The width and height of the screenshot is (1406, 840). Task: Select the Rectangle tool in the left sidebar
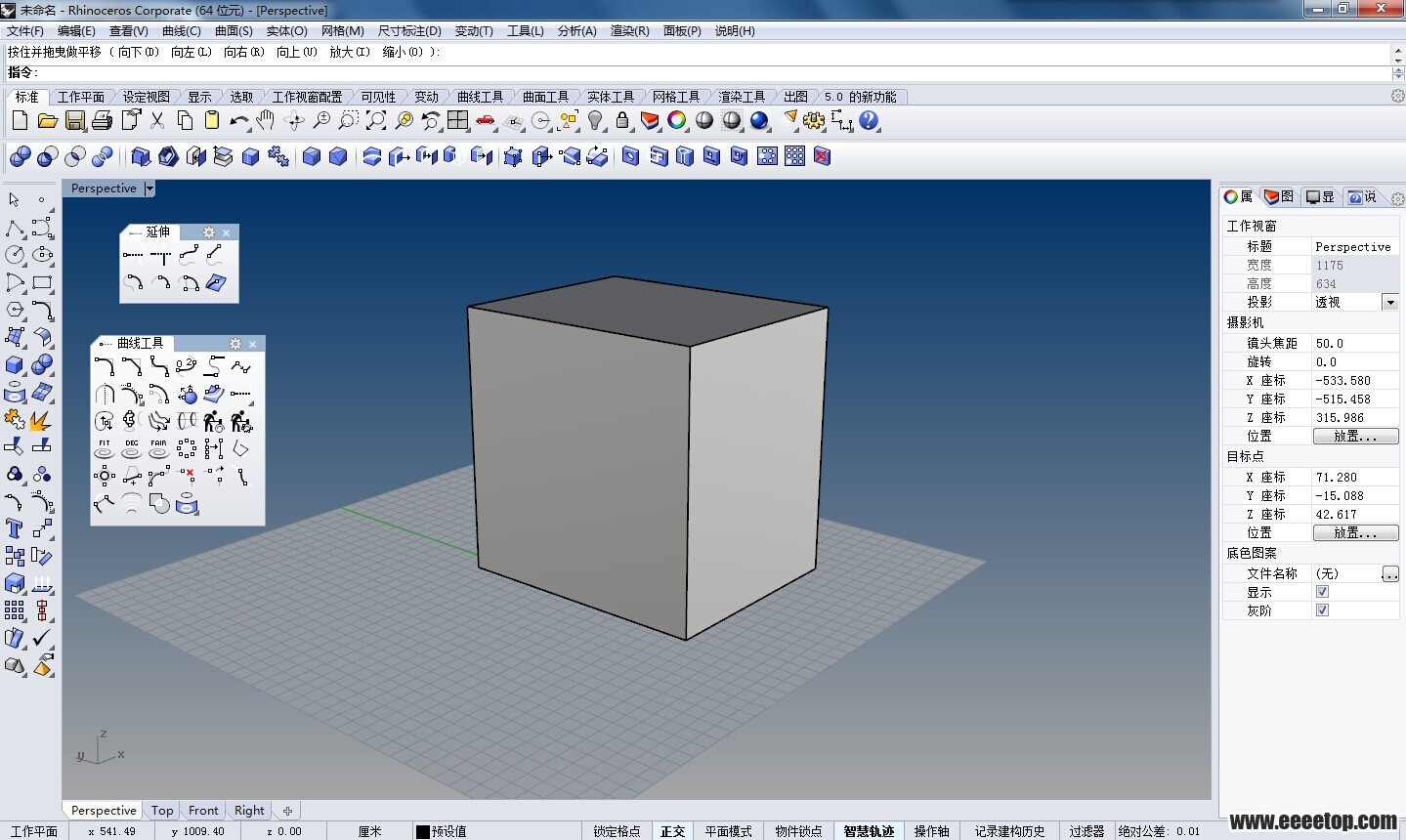42,283
